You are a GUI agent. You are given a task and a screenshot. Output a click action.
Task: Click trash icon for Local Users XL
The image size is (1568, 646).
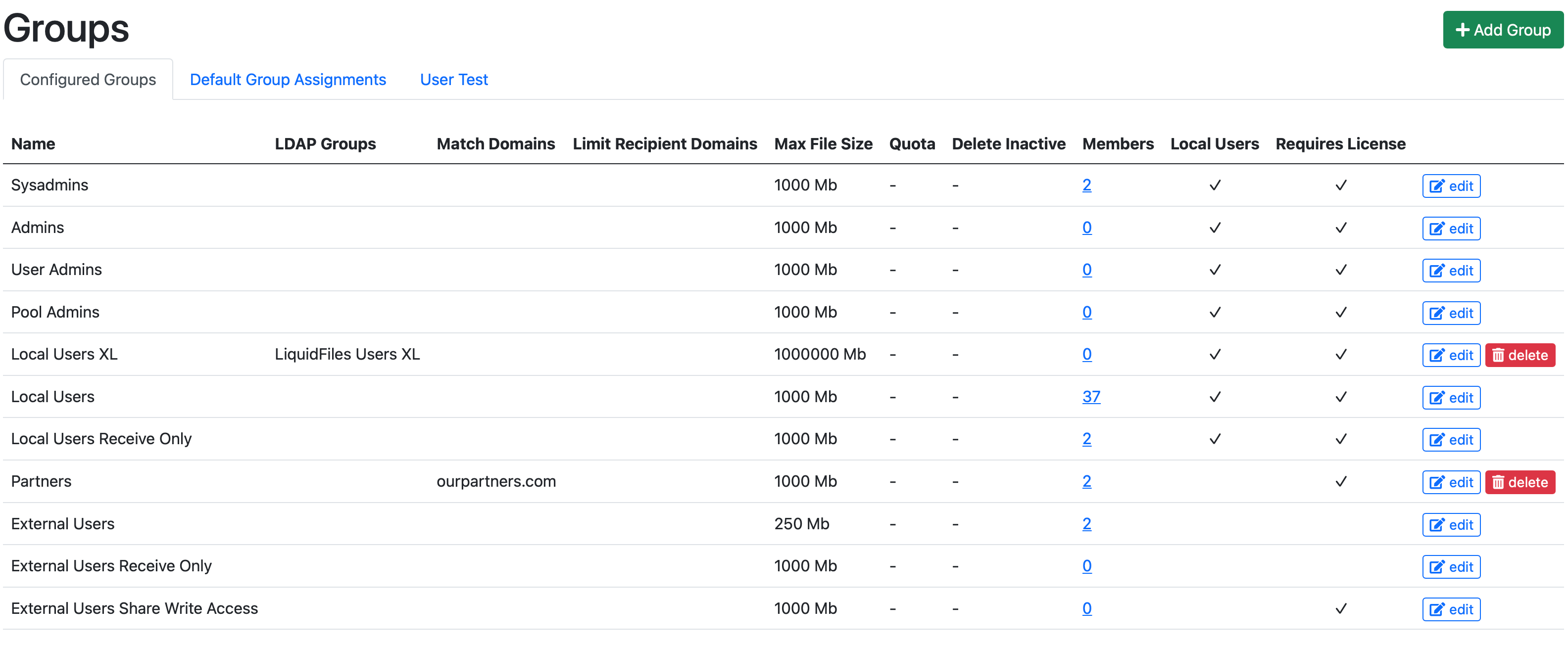click(1498, 355)
